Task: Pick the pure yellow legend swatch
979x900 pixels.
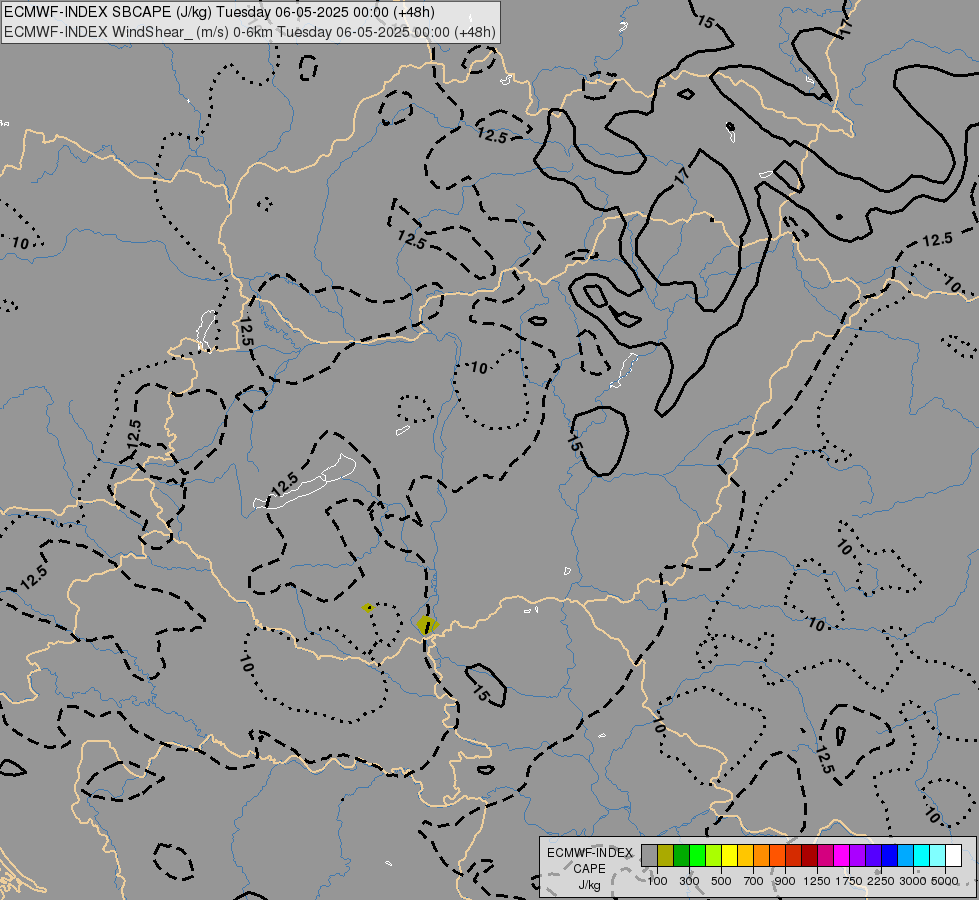Action: click(729, 856)
